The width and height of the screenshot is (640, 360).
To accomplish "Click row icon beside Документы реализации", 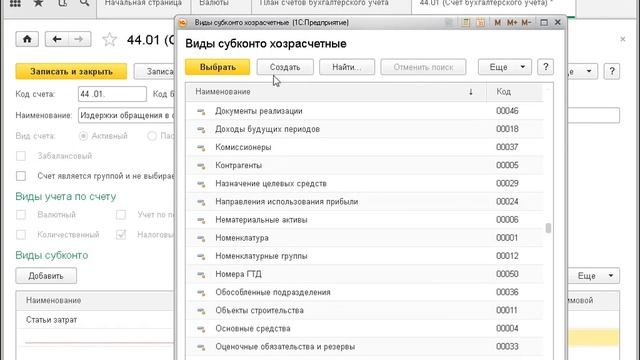I will click(x=201, y=111).
